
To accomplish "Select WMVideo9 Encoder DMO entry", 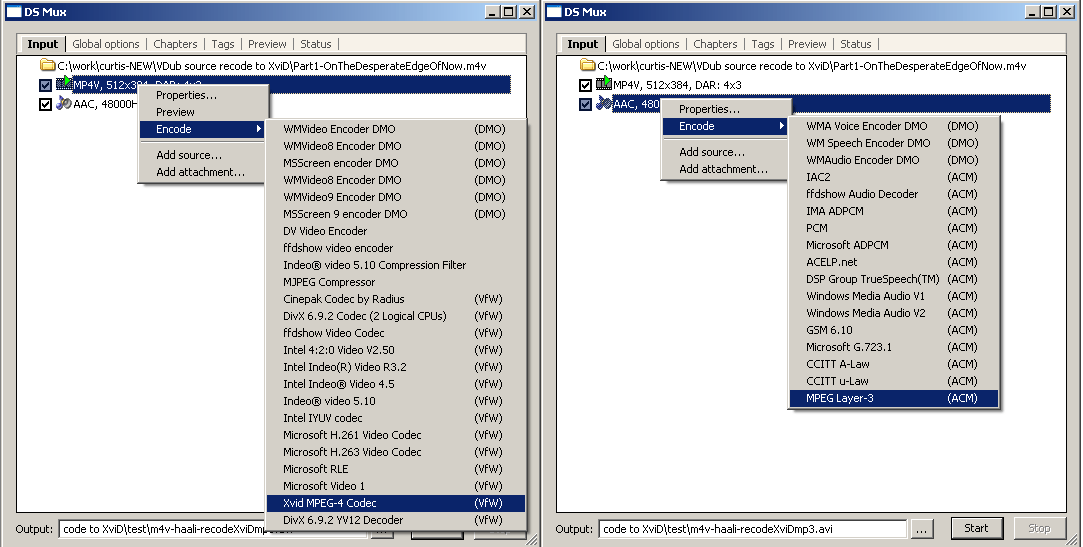I will [x=396, y=197].
